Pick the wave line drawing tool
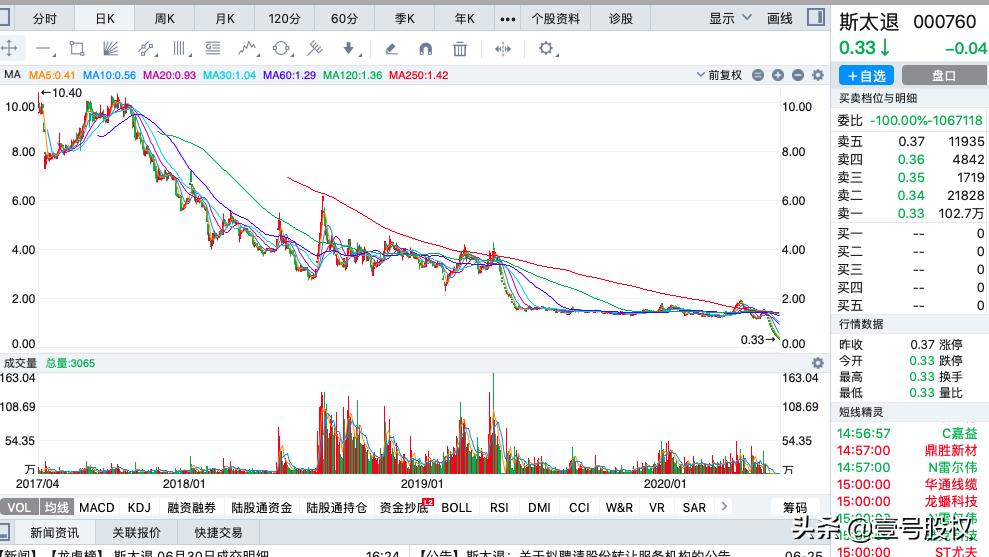Screen dimensions: 989x557 click(248, 48)
